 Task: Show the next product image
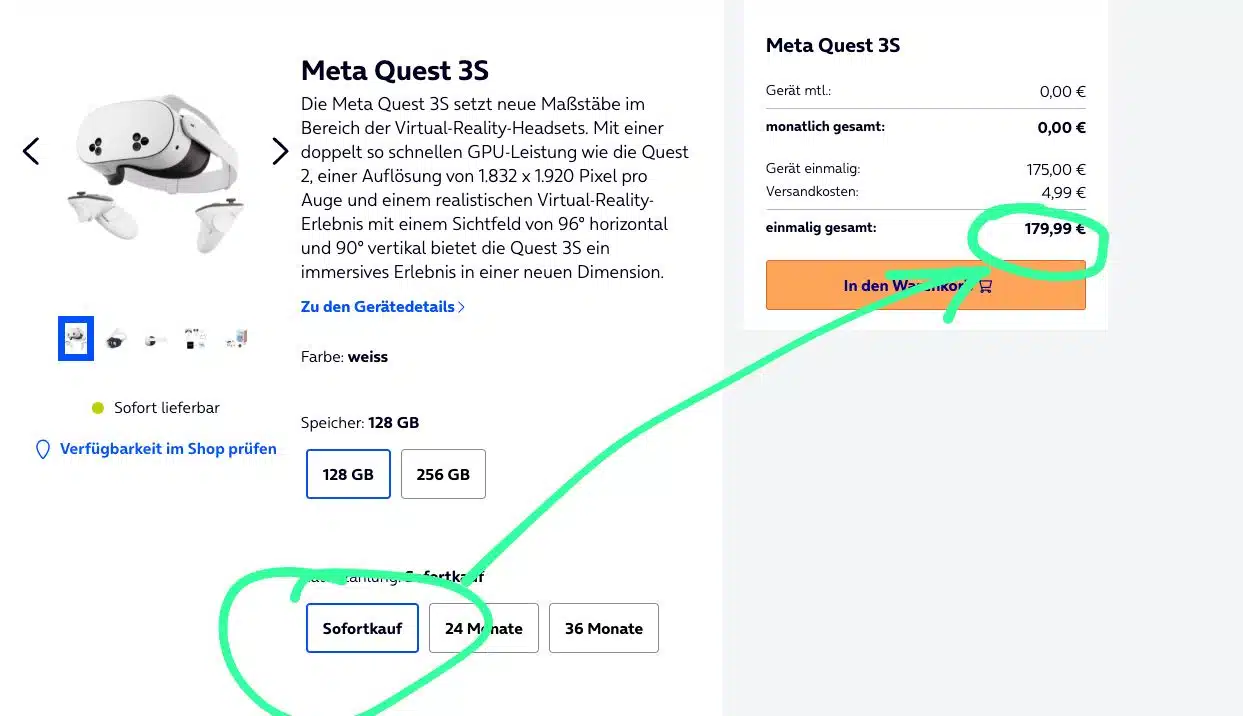[280, 151]
